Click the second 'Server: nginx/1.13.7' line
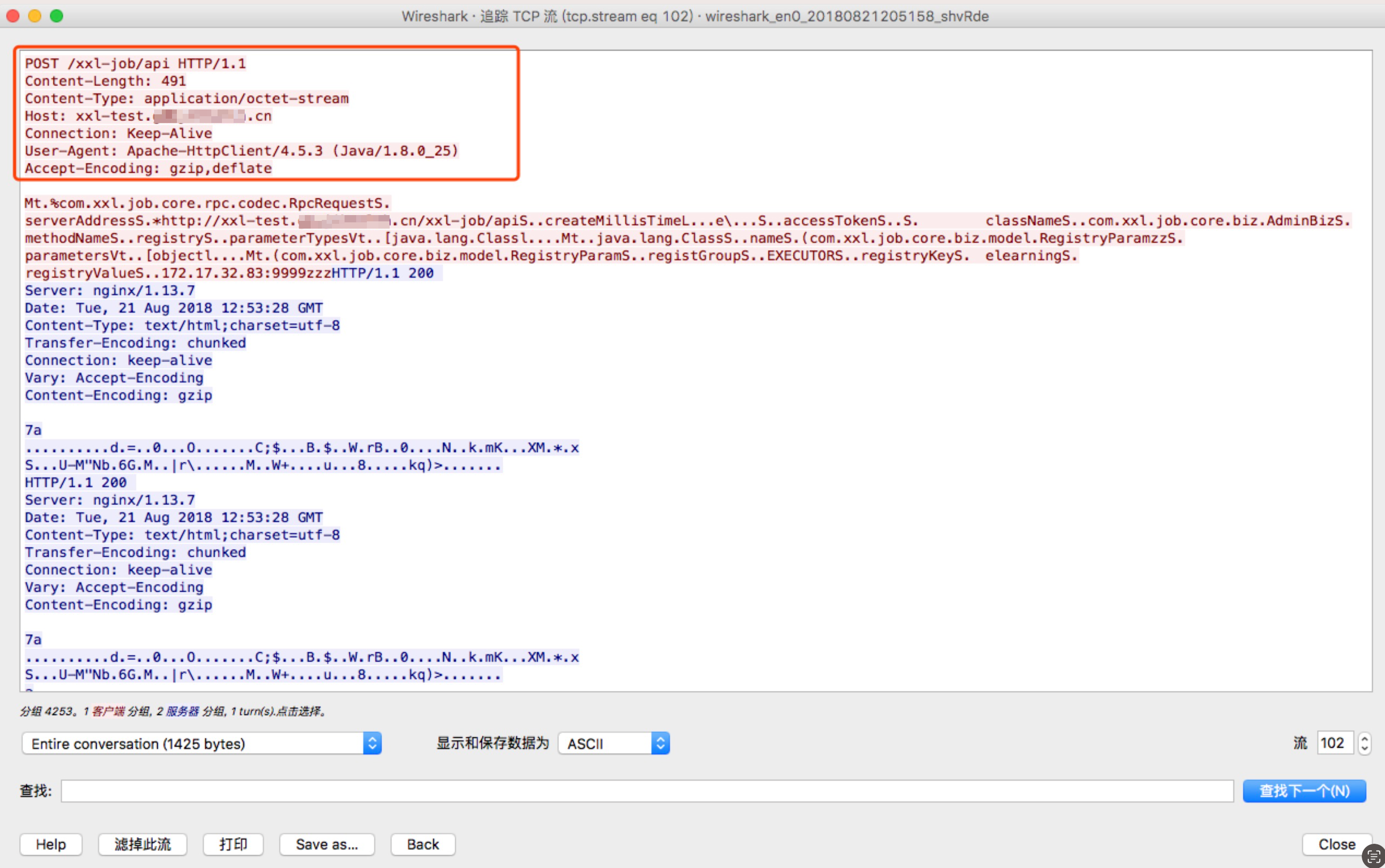 pos(110,499)
